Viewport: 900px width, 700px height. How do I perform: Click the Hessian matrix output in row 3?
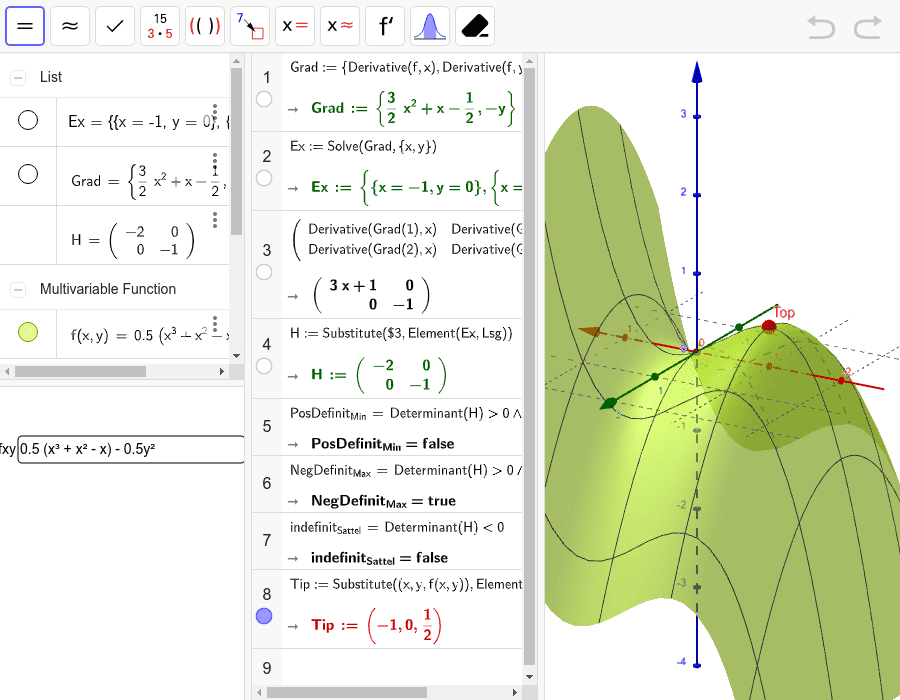pos(372,294)
